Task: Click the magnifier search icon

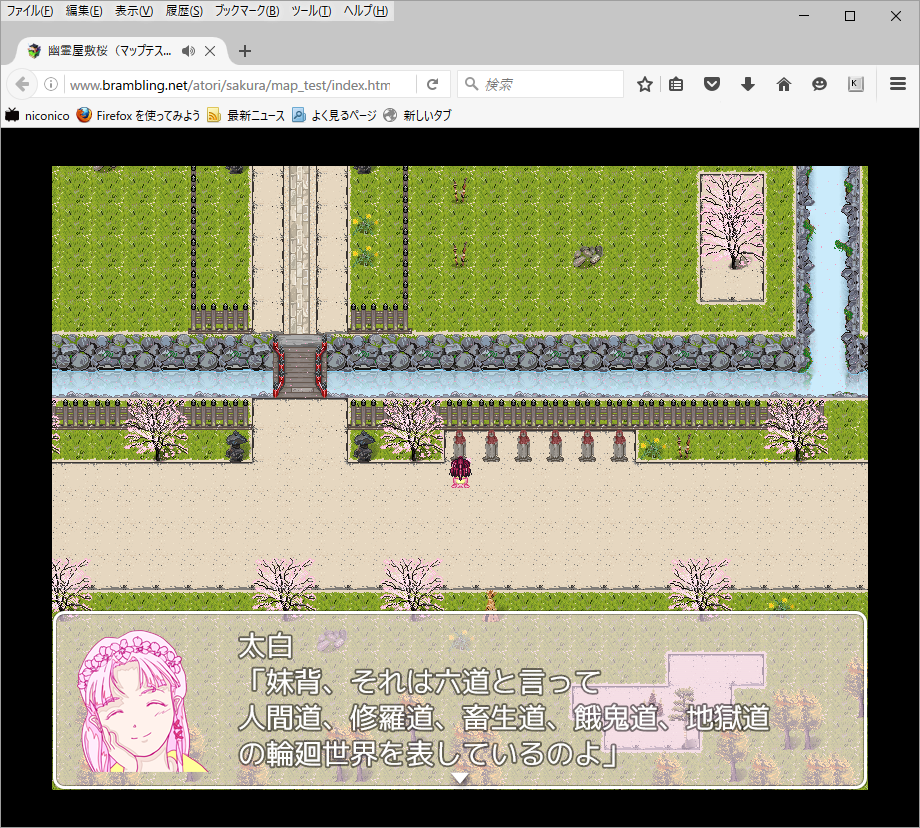Action: click(471, 84)
